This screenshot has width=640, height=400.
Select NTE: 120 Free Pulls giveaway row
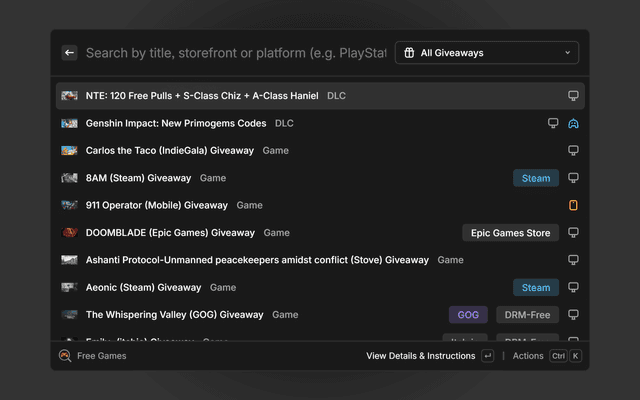pos(320,96)
